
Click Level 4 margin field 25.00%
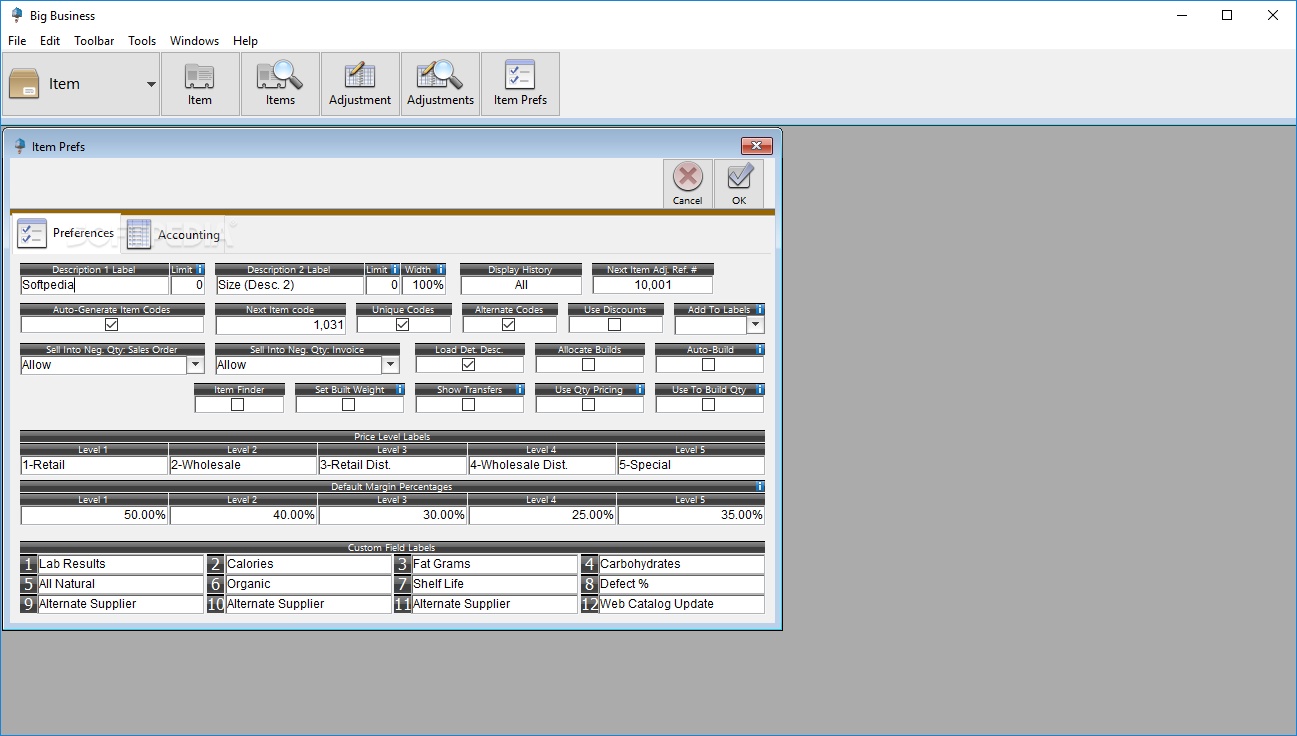click(542, 515)
